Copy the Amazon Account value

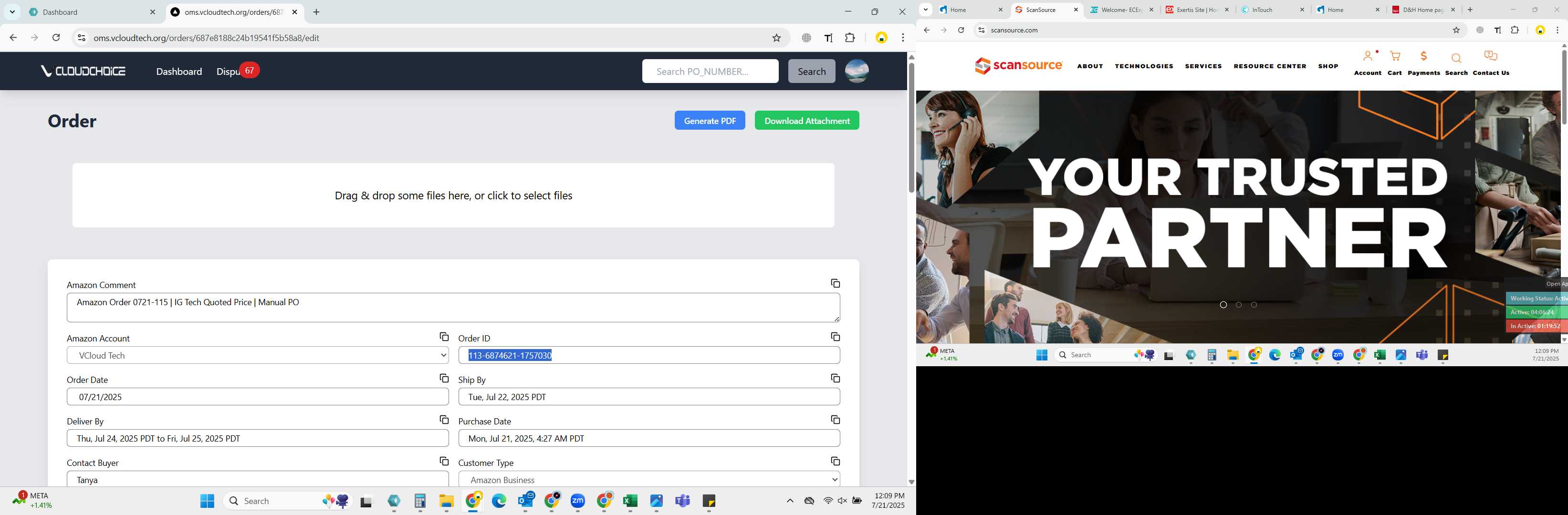(x=444, y=337)
